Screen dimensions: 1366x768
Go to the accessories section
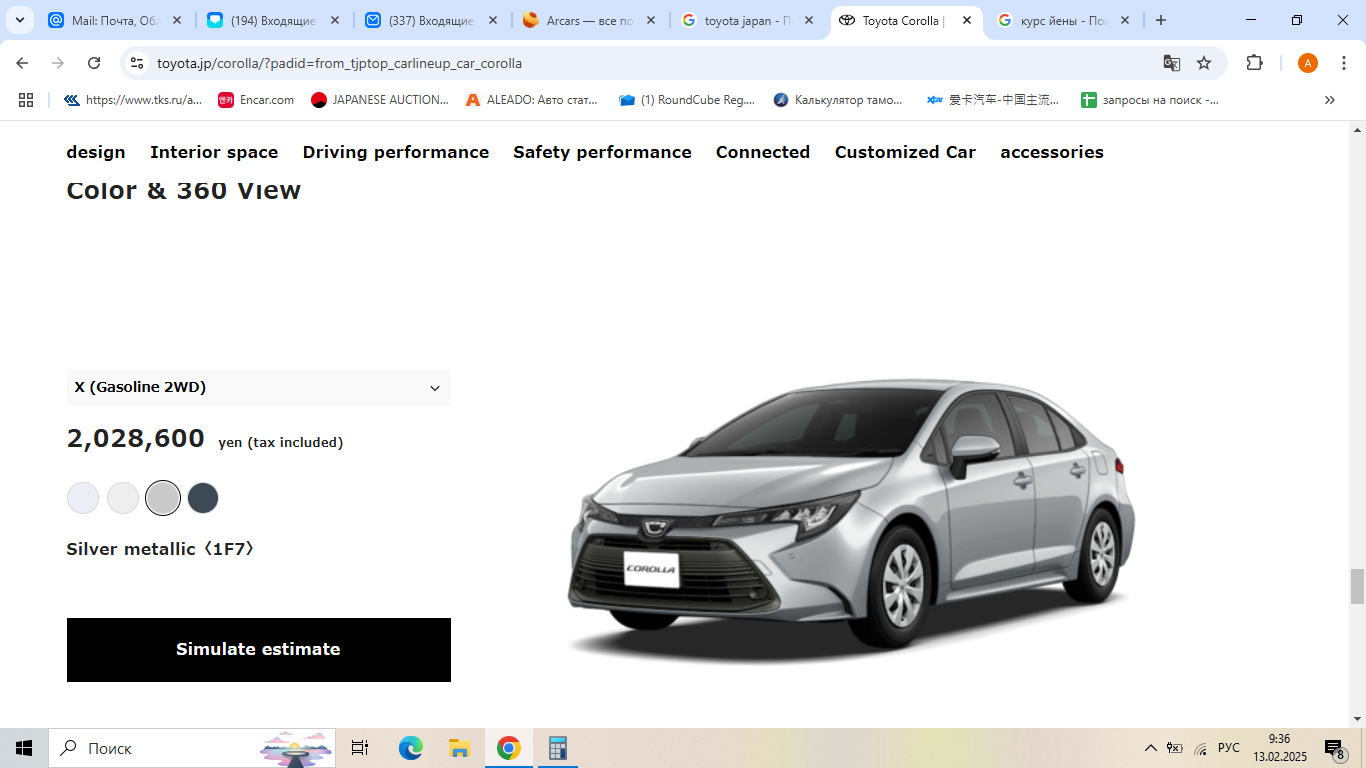(1052, 152)
